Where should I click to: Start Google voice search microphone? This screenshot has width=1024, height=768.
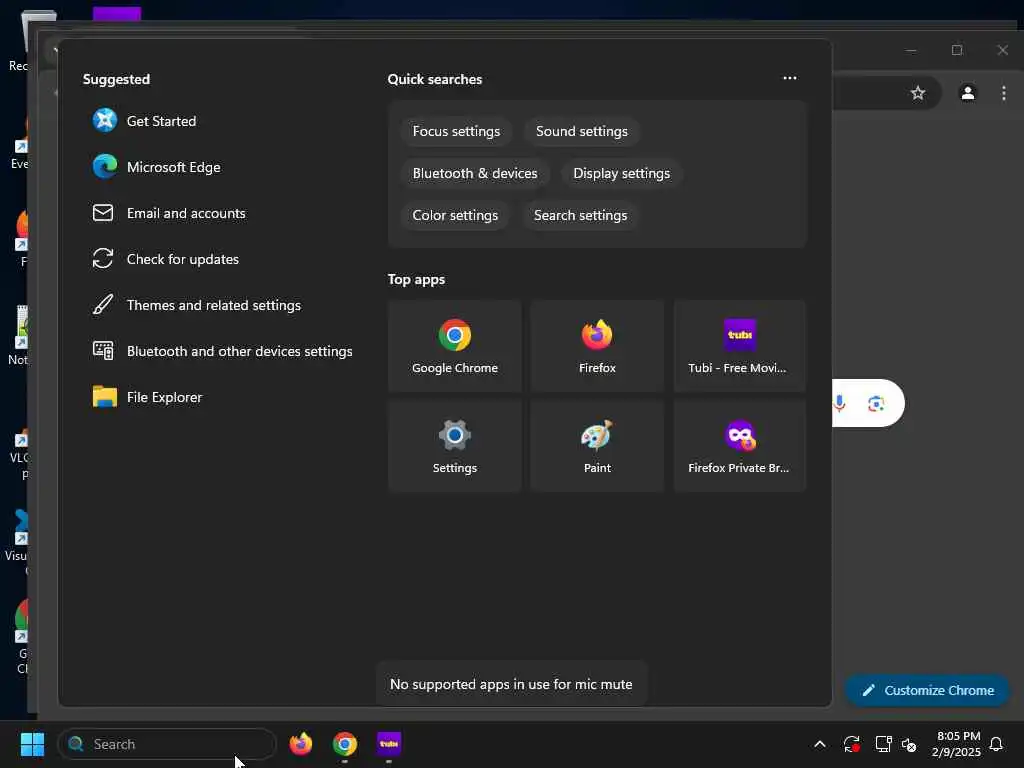(840, 404)
